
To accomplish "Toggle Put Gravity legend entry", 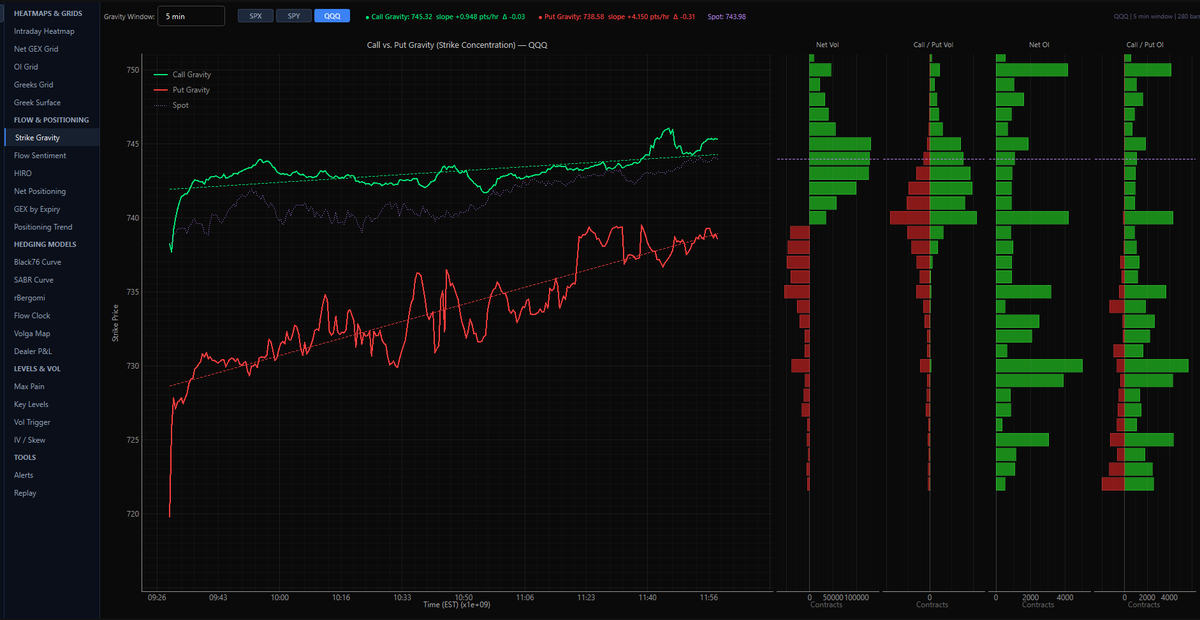I will (181, 90).
